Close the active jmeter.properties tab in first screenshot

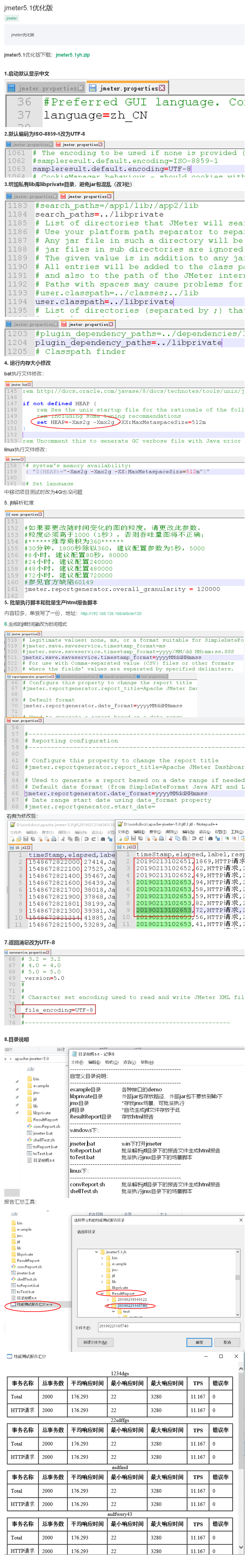point(162,88)
